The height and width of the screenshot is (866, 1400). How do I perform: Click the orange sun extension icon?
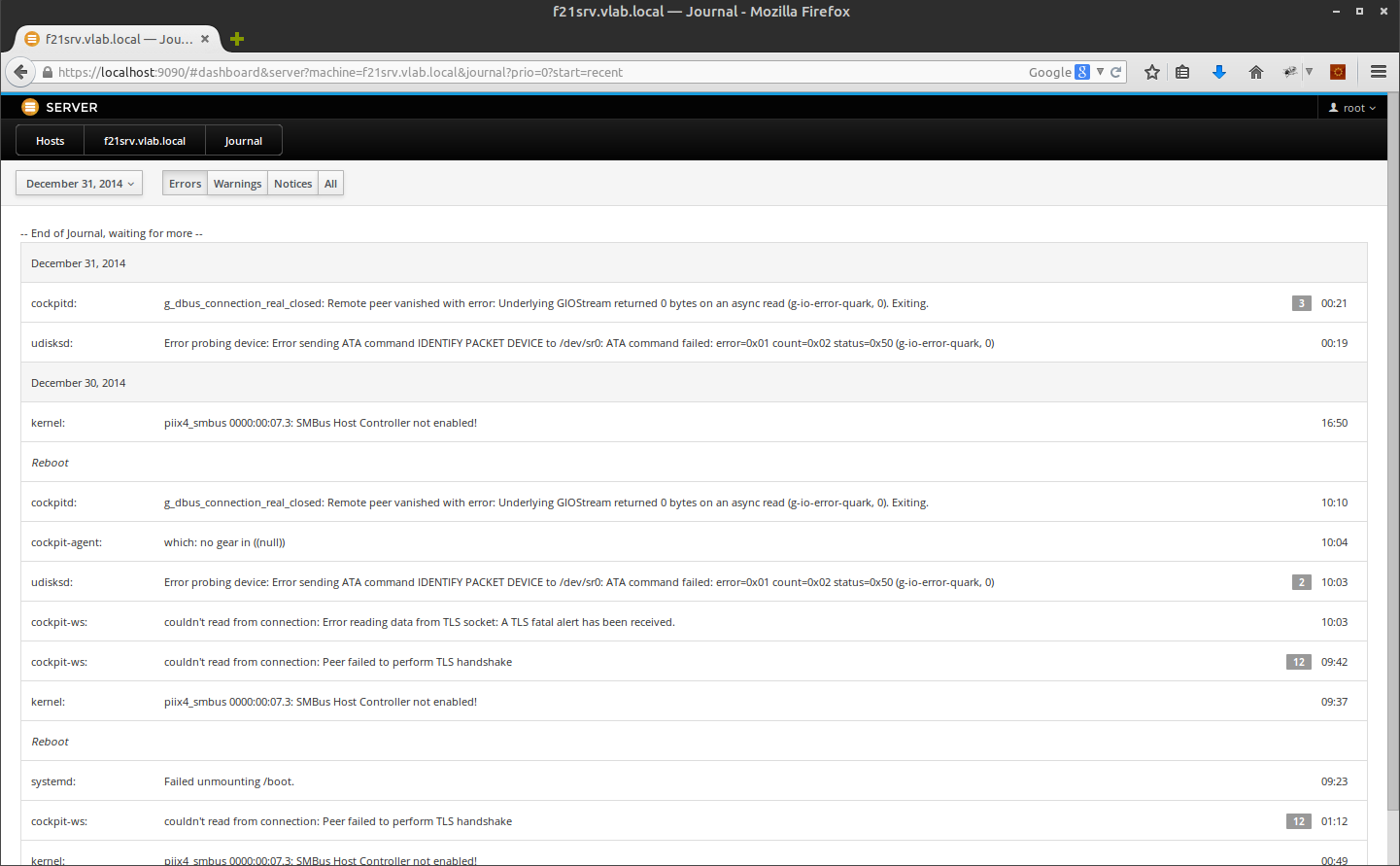pyautogui.click(x=1338, y=72)
